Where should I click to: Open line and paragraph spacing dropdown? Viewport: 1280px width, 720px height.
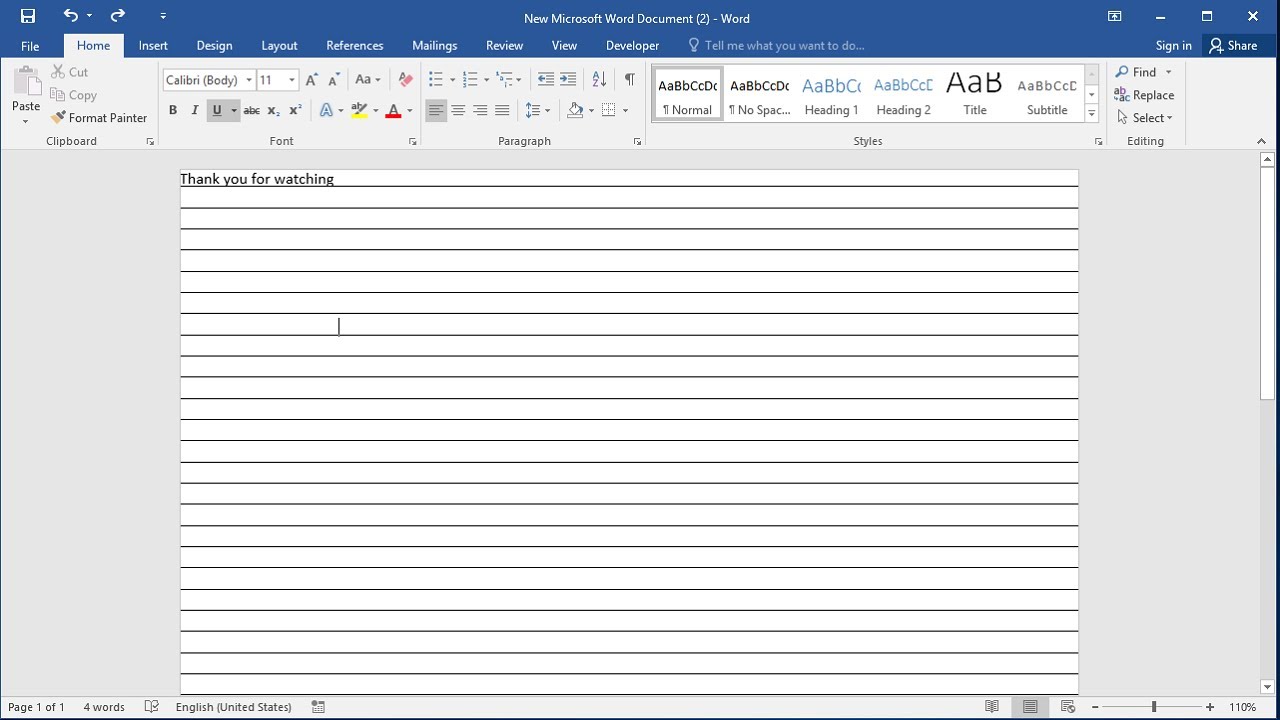point(537,110)
